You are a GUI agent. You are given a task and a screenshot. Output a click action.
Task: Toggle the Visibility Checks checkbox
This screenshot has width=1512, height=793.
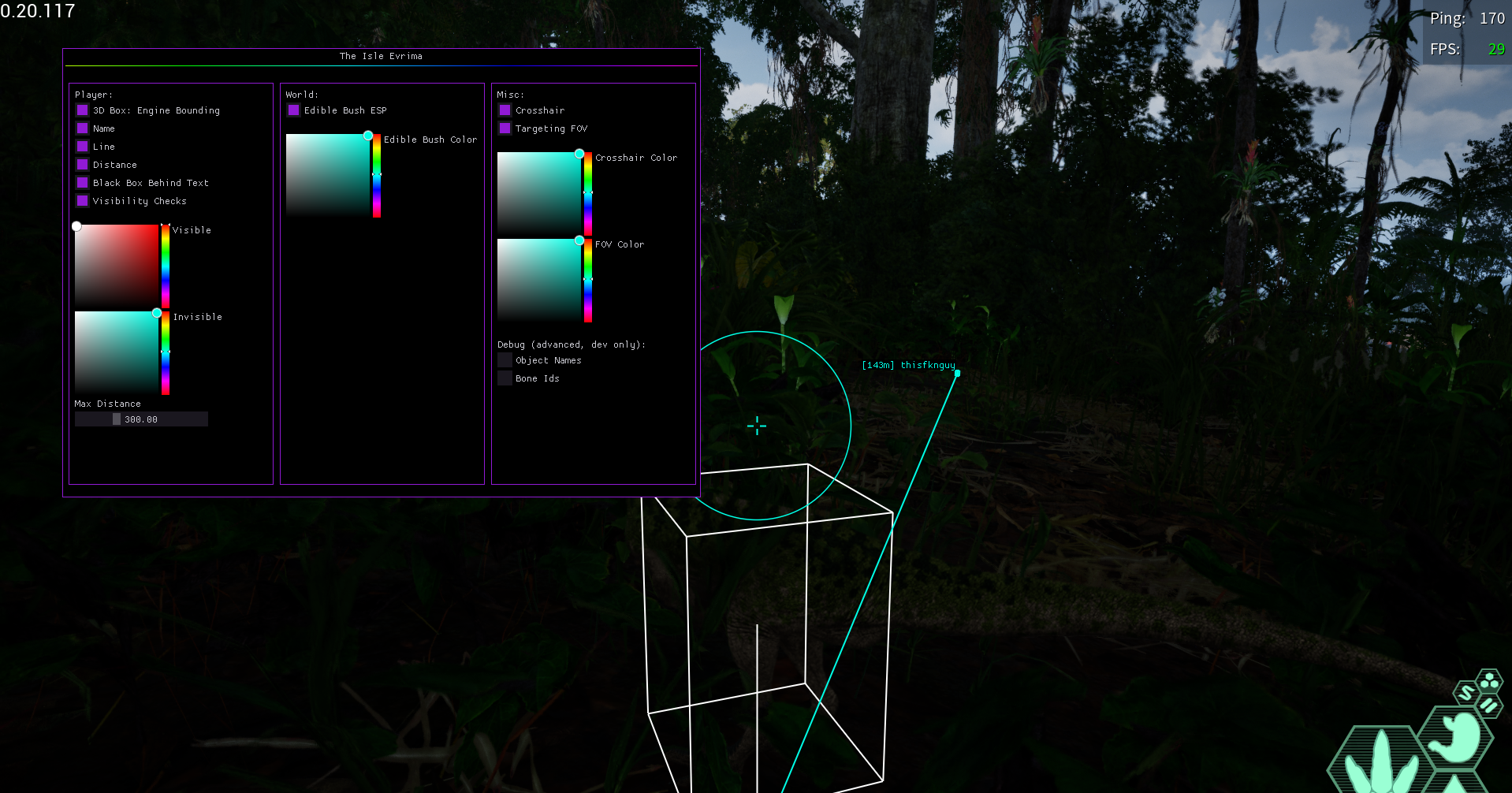coord(82,201)
